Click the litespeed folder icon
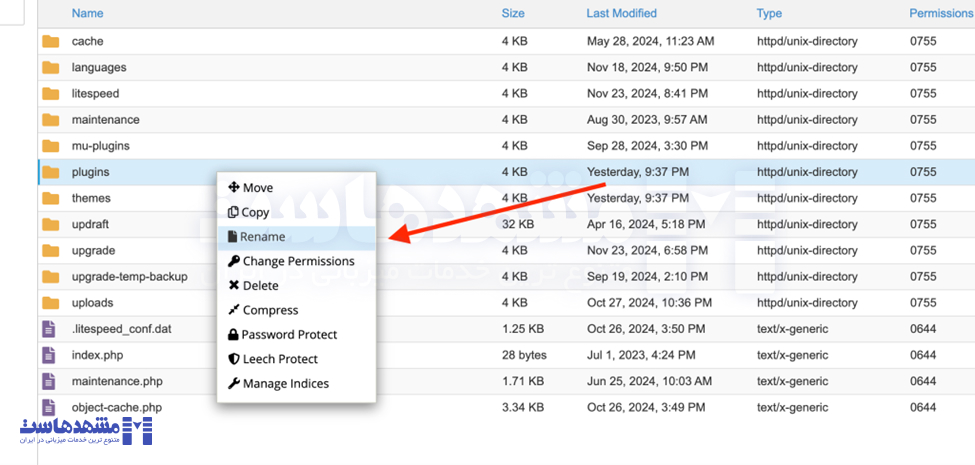Viewport: 975px width, 465px height. point(50,94)
